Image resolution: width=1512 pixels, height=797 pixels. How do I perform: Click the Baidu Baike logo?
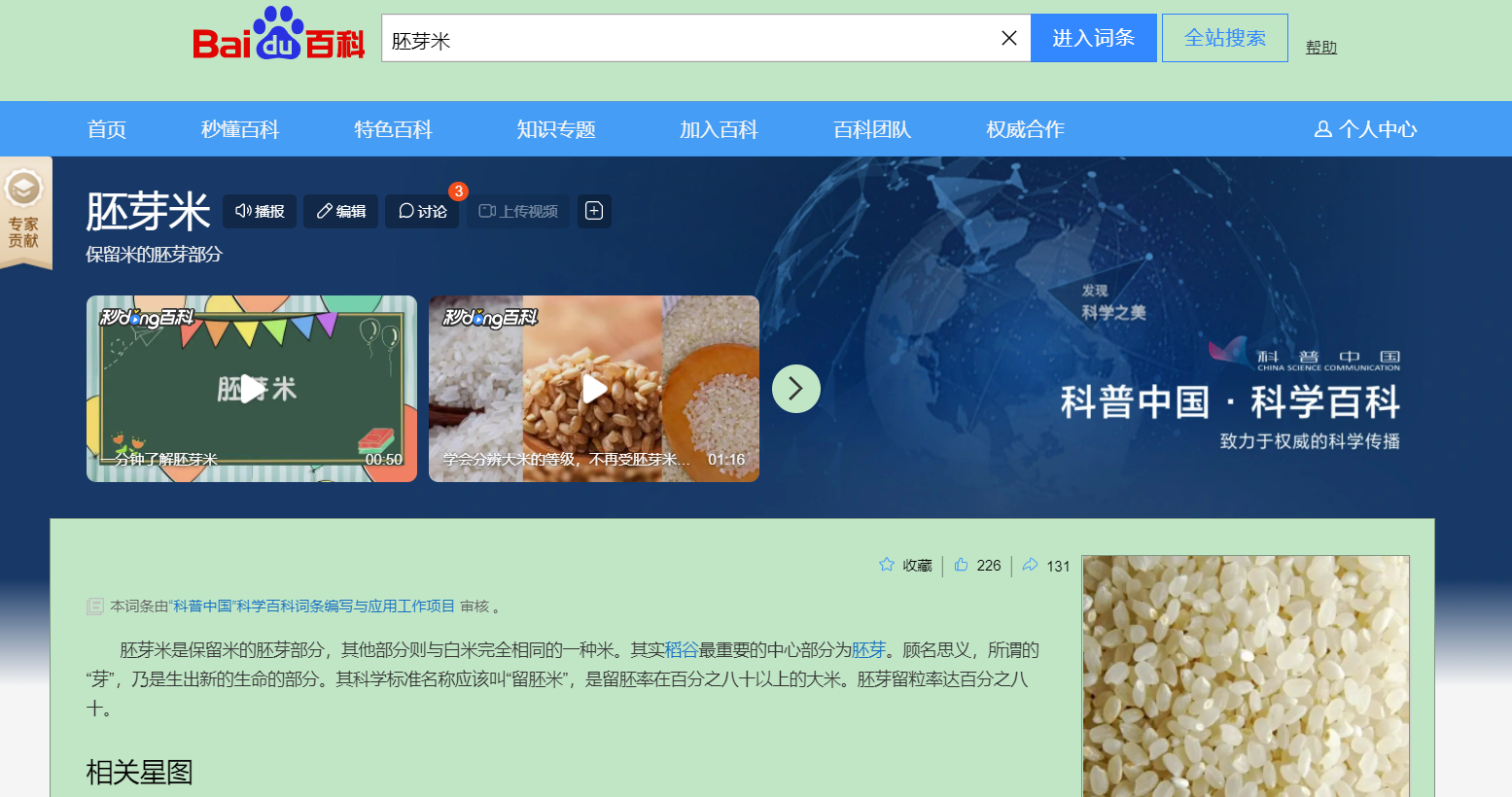[279, 36]
